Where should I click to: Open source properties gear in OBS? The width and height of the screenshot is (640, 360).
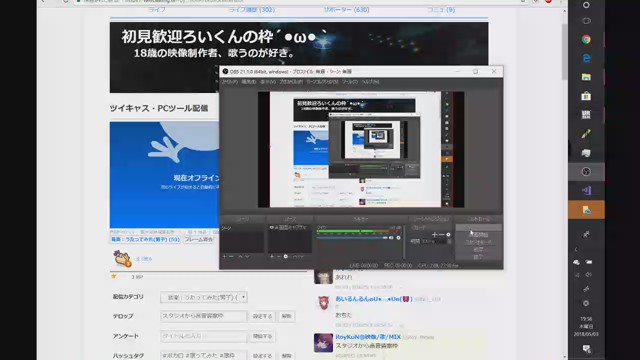pyautogui.click(x=286, y=256)
